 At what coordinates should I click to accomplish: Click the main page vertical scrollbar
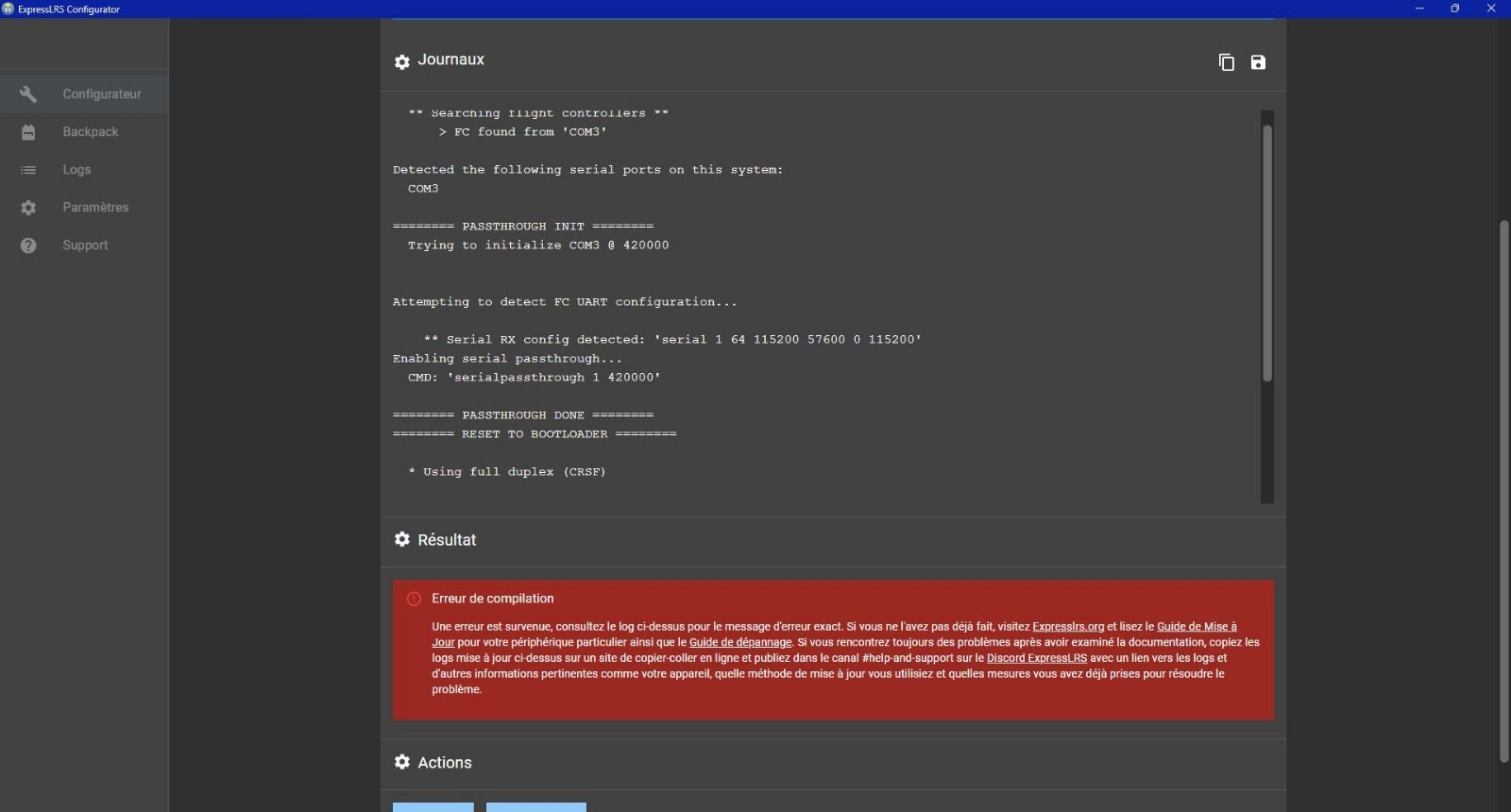[1503, 491]
